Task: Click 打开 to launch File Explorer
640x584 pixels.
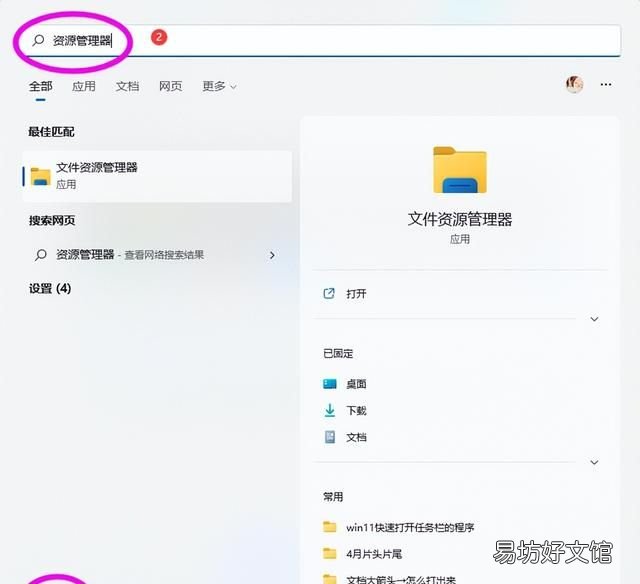Action: coord(356,294)
